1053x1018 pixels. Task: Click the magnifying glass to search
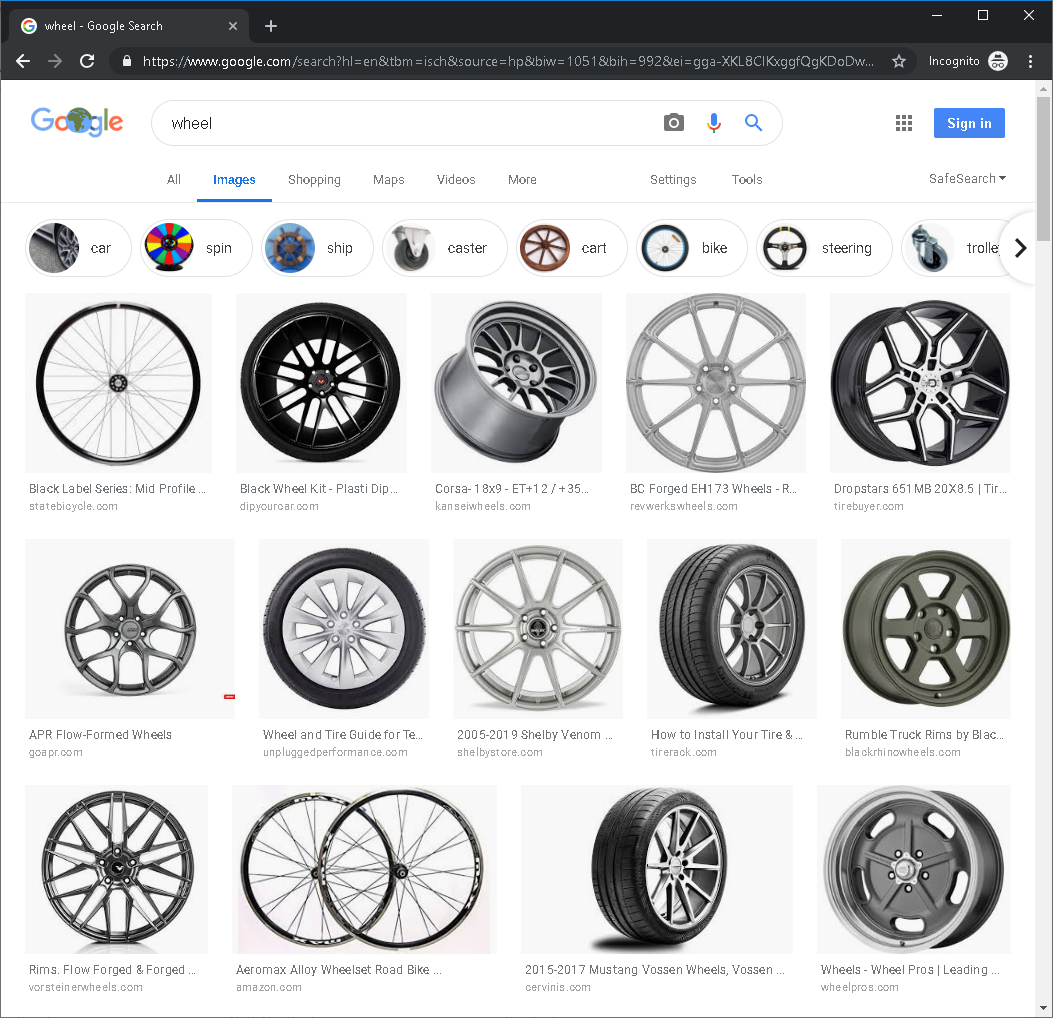753,122
